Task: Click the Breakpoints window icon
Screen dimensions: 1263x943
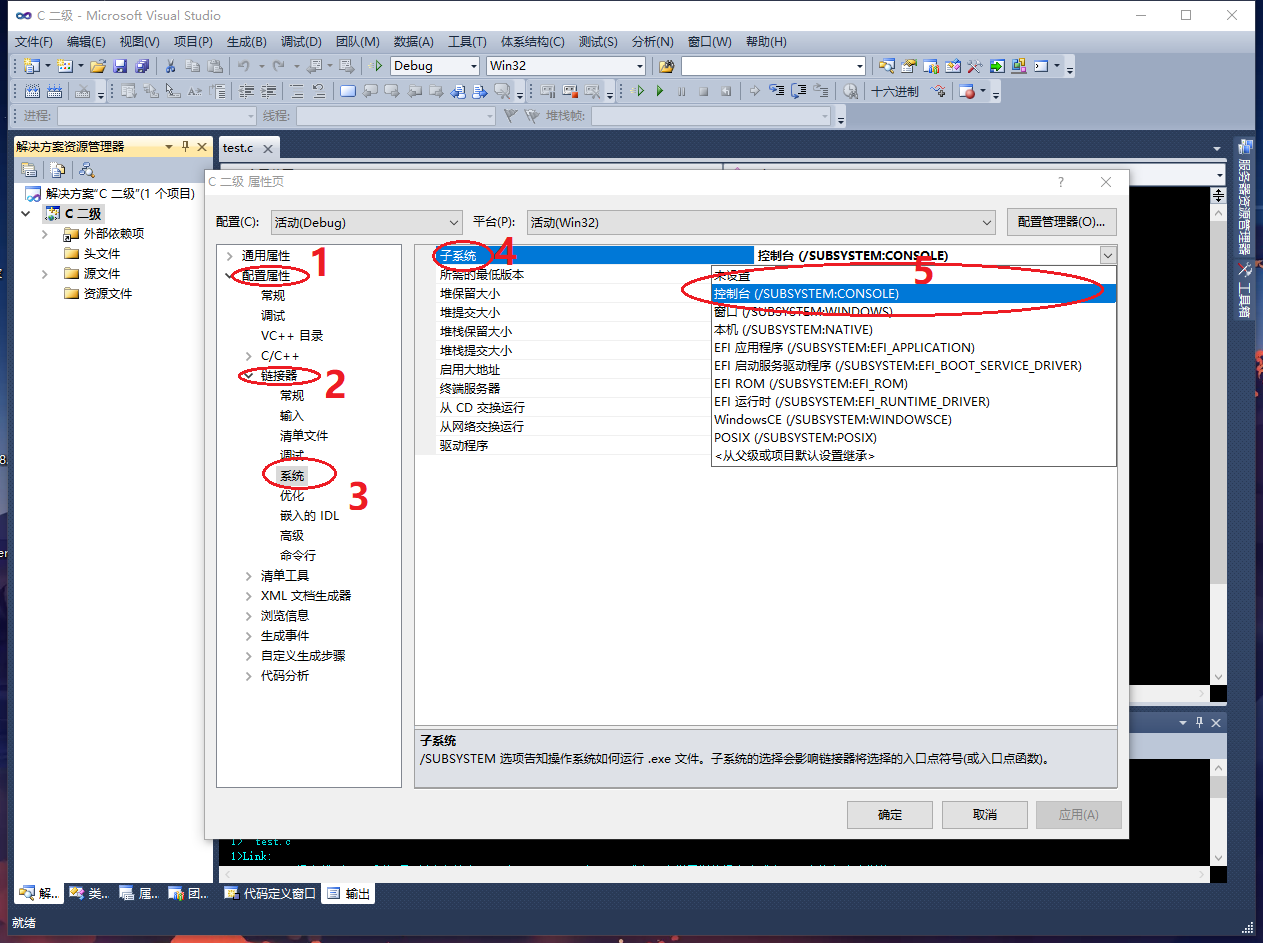Action: click(x=967, y=91)
